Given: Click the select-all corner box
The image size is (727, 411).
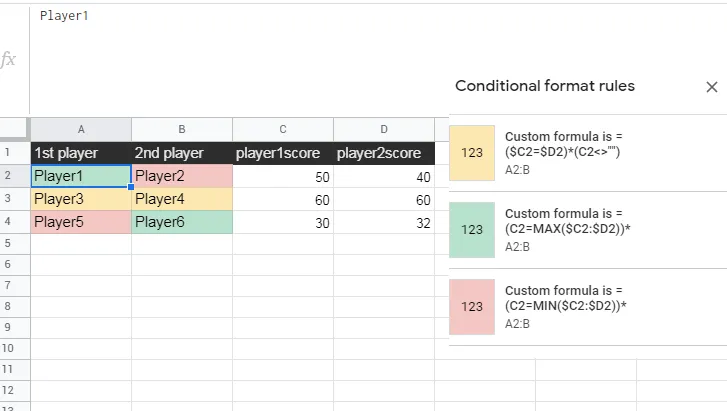Looking at the screenshot, I should [14, 129].
